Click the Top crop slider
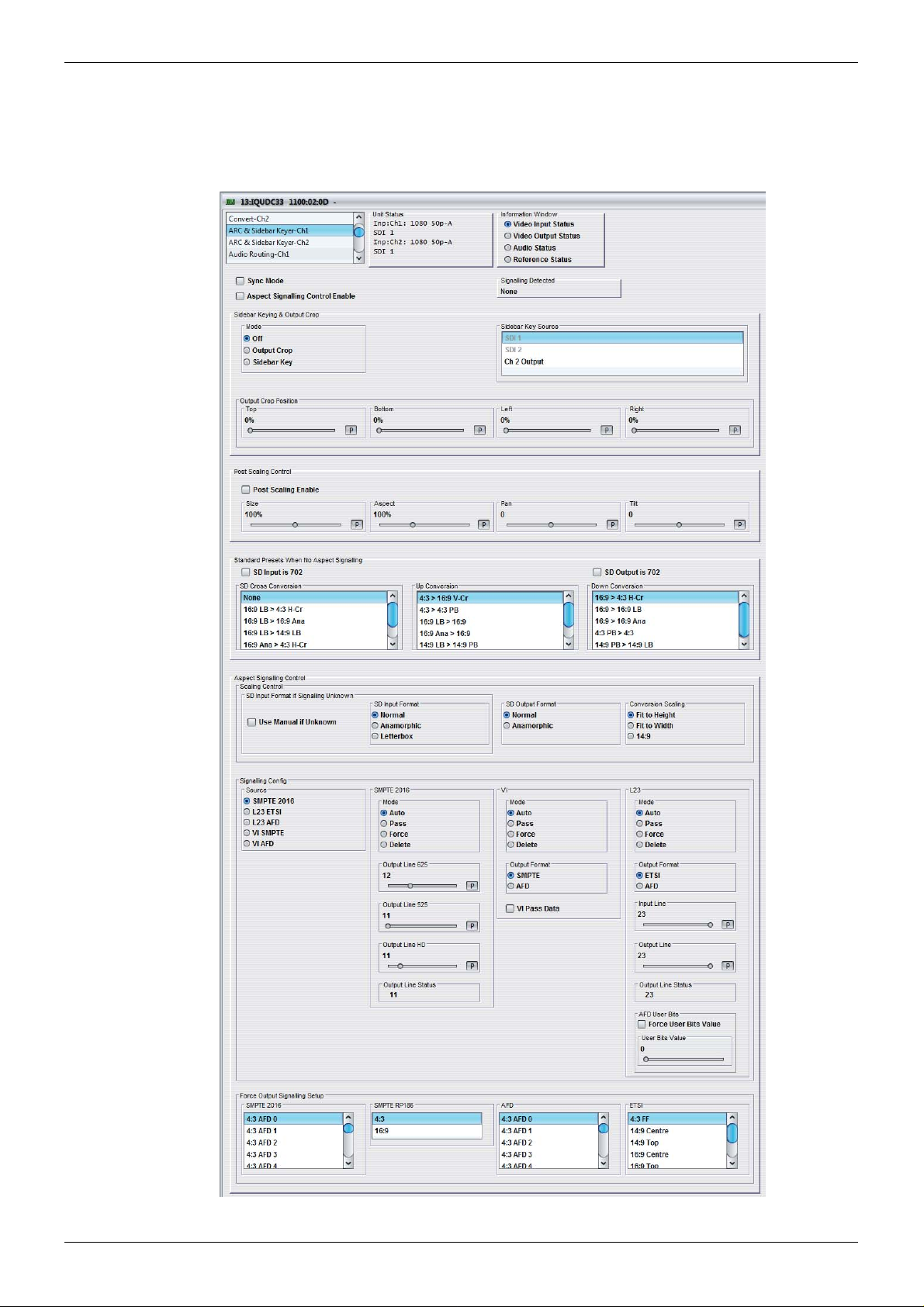This screenshot has width=924, height=1307. [292, 430]
